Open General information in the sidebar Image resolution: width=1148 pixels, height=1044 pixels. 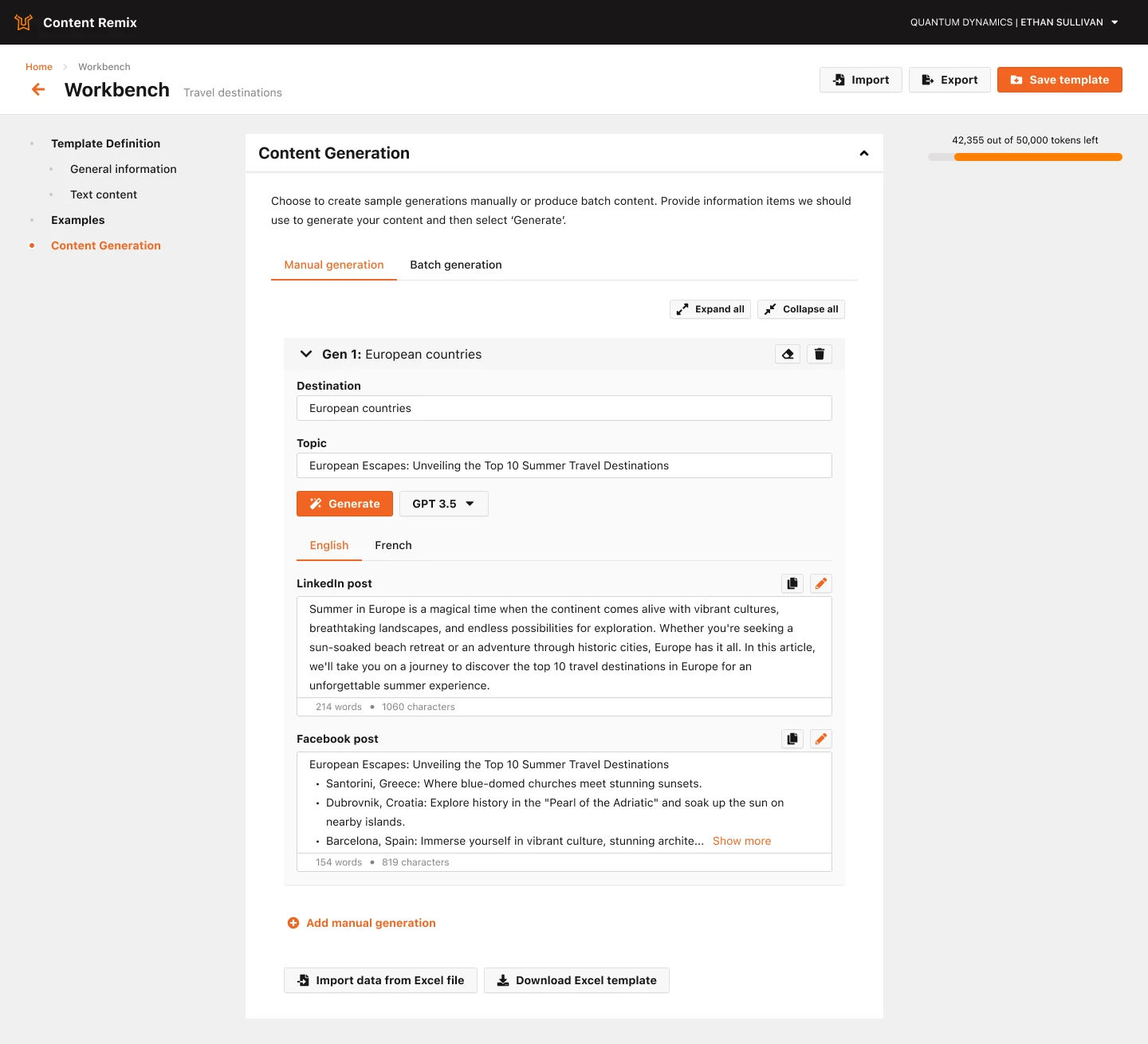pos(124,169)
